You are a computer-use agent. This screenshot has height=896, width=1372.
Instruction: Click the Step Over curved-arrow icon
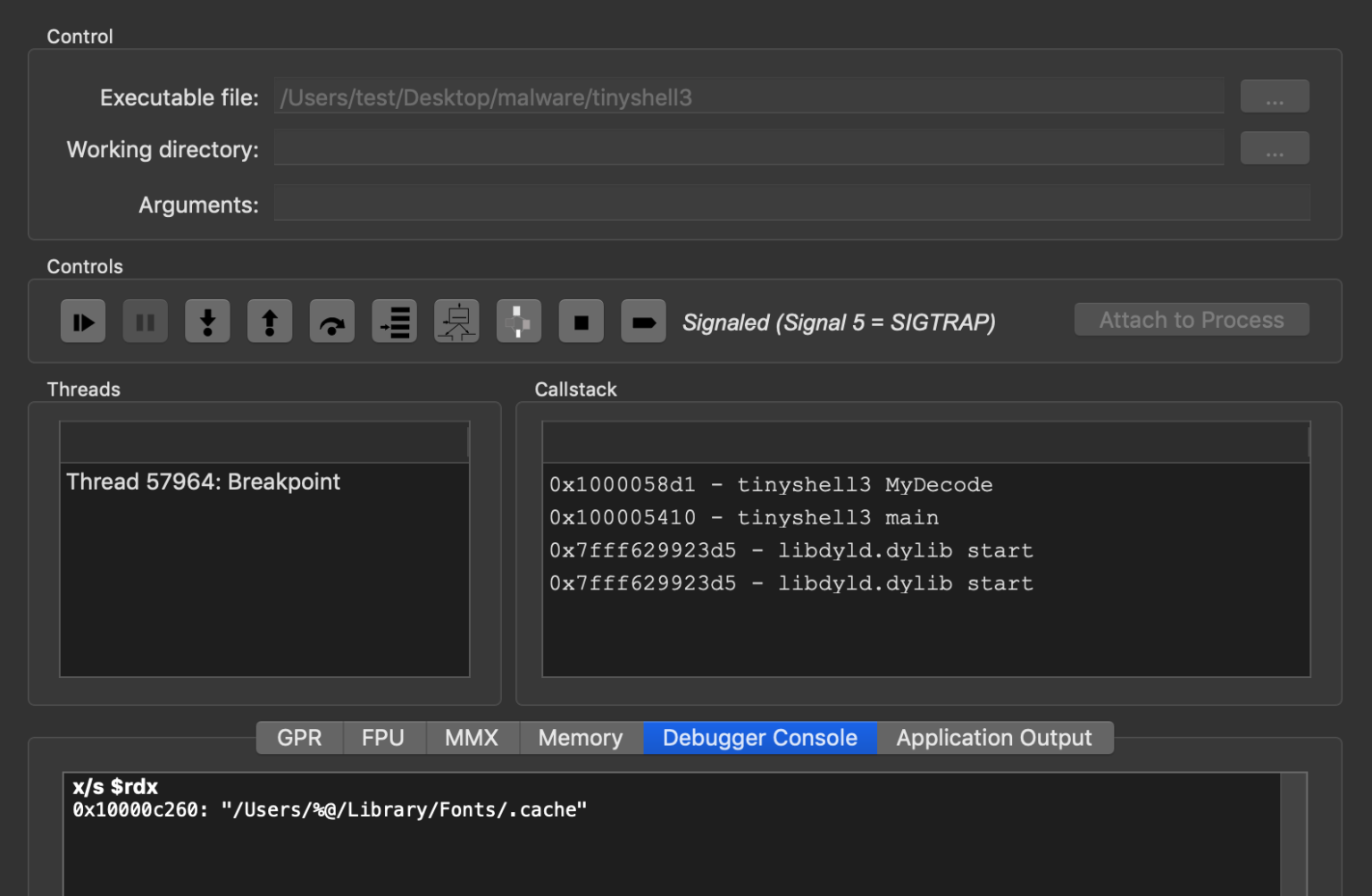[332, 322]
